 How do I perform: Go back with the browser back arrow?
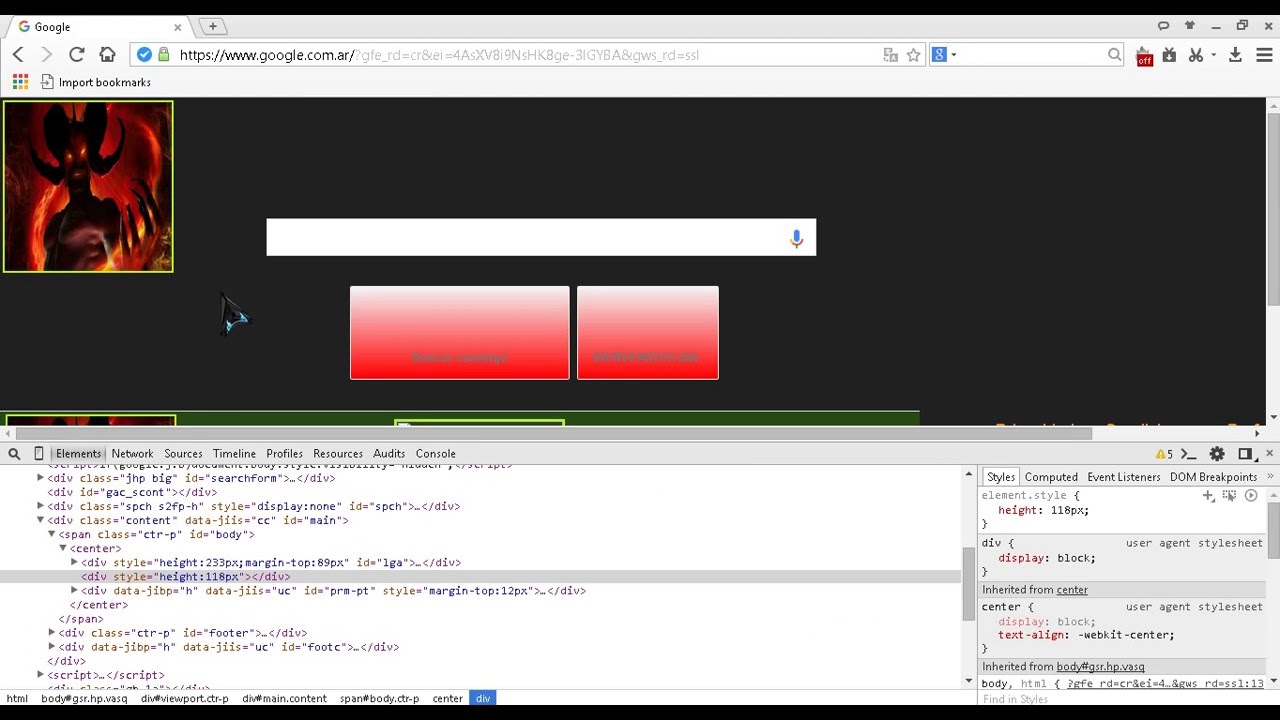click(18, 55)
